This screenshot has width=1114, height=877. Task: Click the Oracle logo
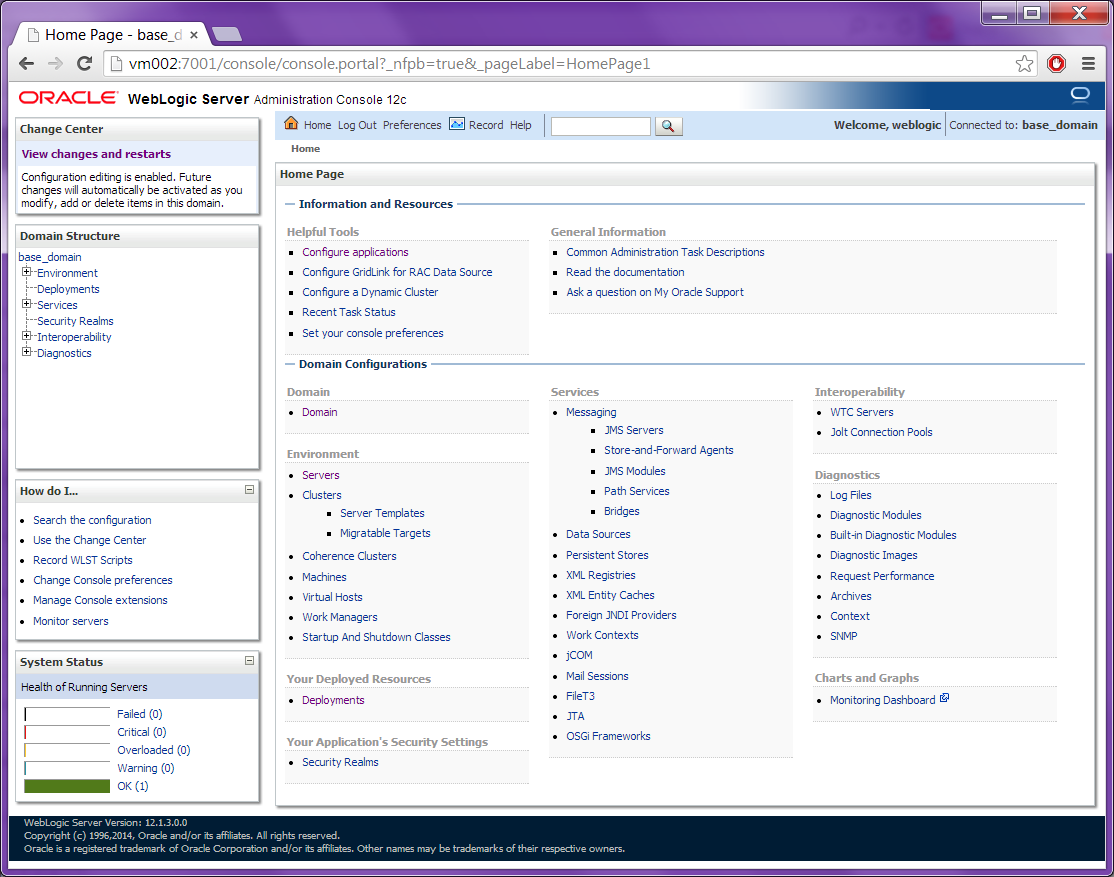[67, 97]
